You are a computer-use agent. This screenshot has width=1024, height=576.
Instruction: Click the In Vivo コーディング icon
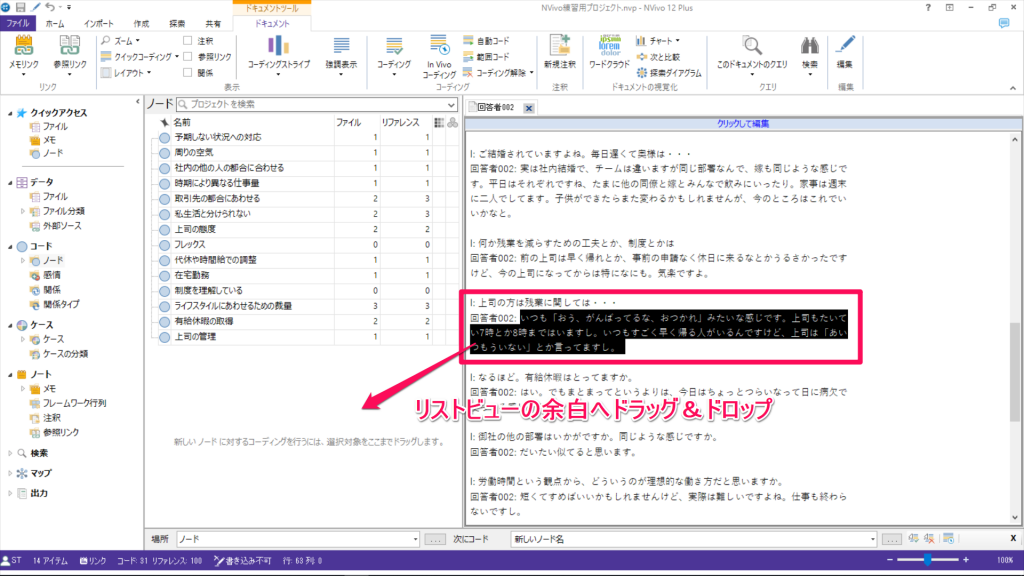coord(439,51)
